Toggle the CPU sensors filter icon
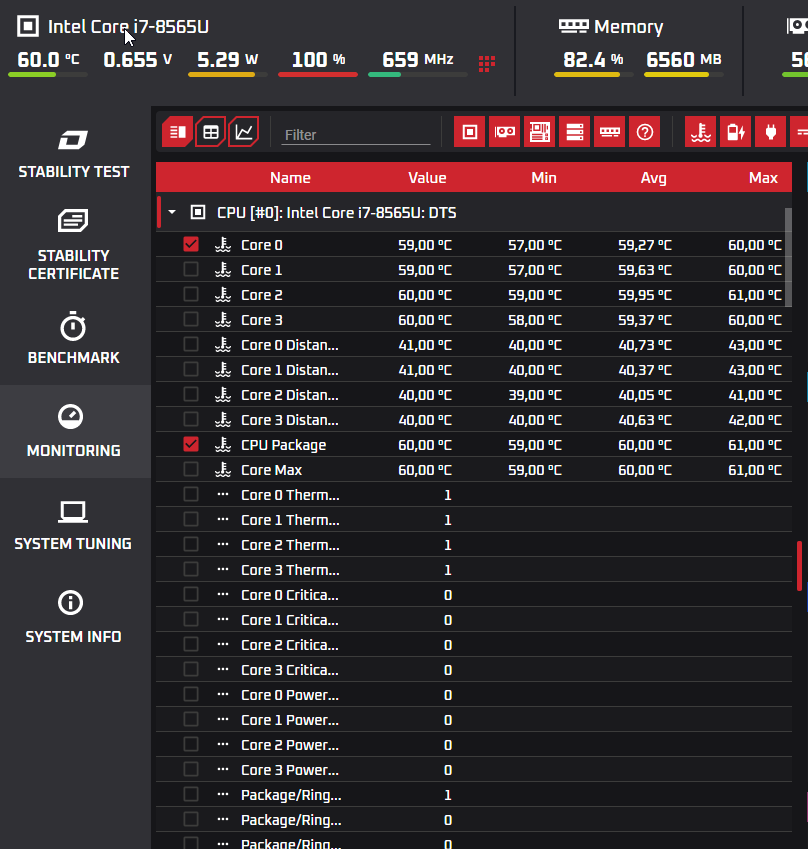Screen dimensions: 808x849 [x=470, y=132]
